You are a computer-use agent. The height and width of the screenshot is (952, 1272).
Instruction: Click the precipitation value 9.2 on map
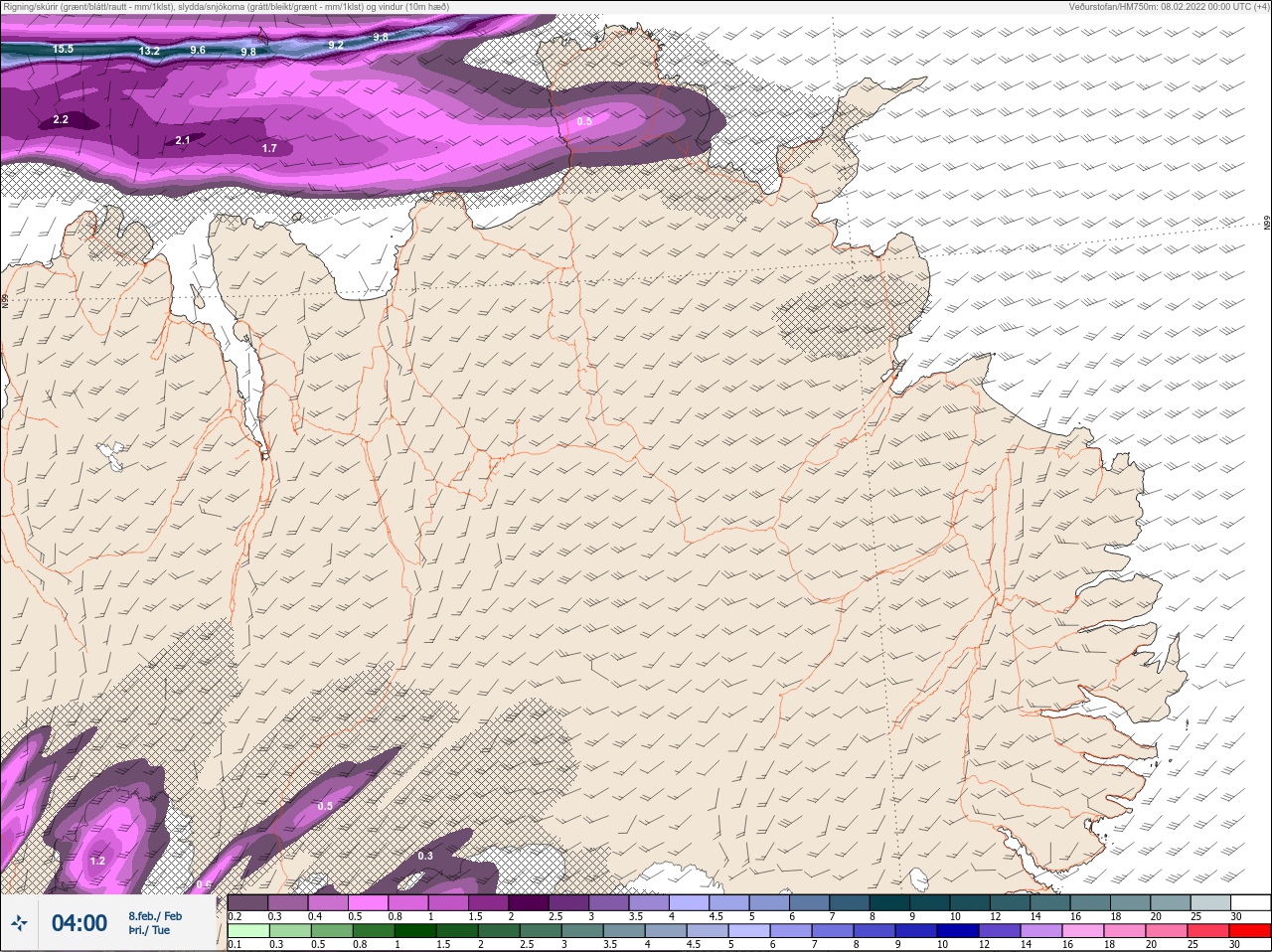tap(336, 45)
